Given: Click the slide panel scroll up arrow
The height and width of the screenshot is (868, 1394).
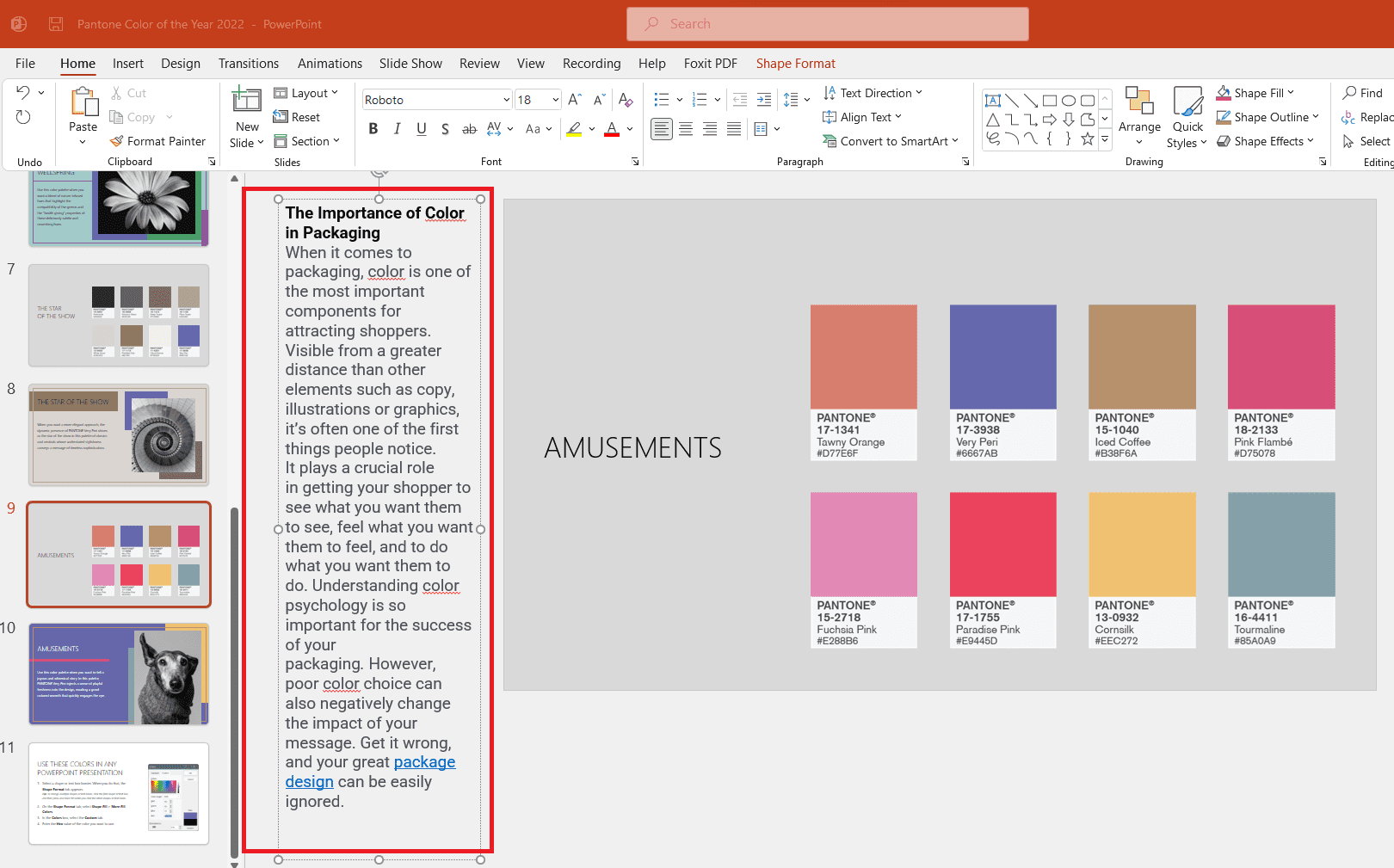Looking at the screenshot, I should pyautogui.click(x=234, y=179).
